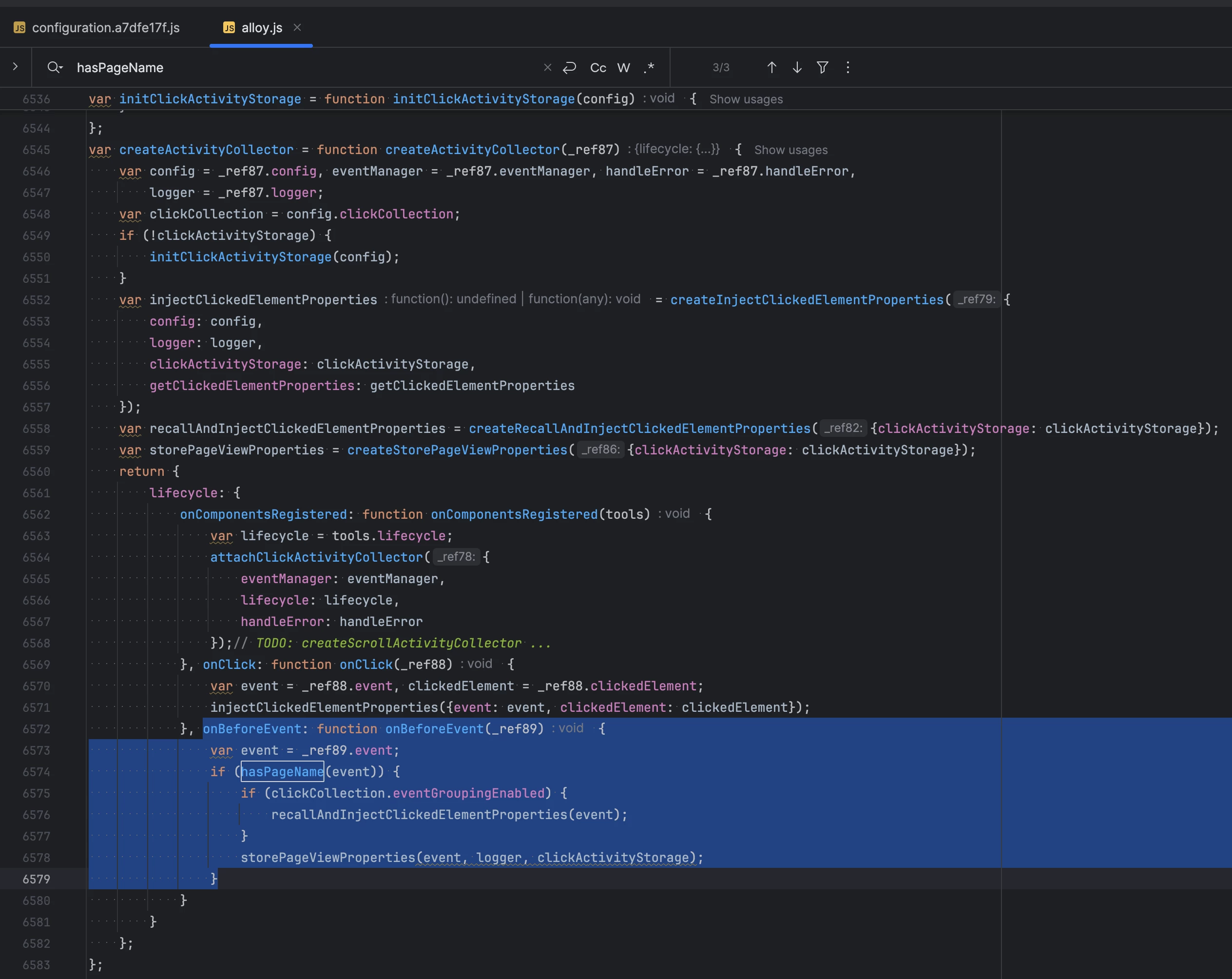Show usages of initClickActivityStorage
Screen dimensions: 1232x979
(746, 99)
